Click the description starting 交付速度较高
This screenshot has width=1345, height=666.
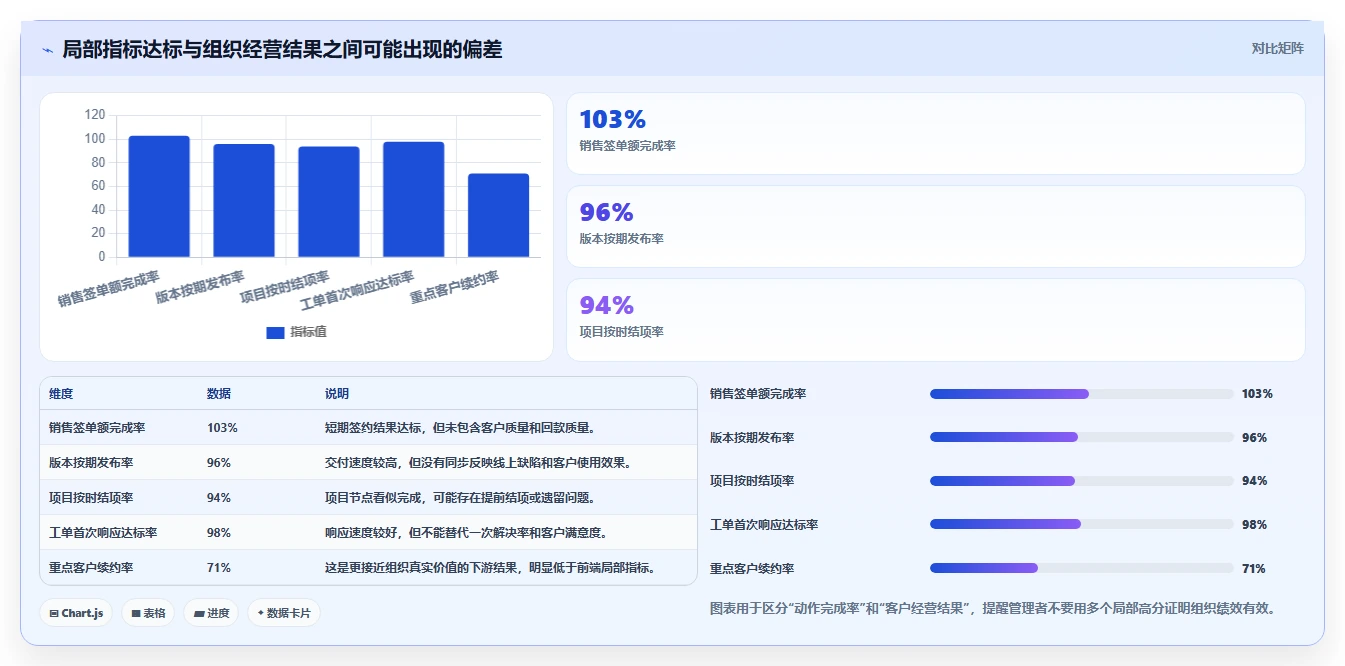pyautogui.click(x=479, y=463)
